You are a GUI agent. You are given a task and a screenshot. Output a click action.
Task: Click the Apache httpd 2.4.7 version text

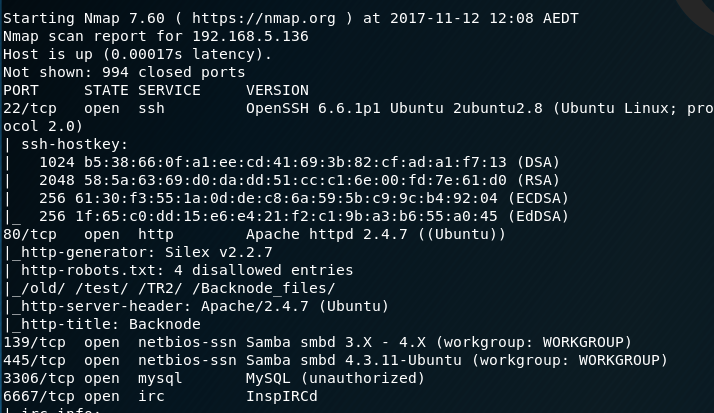326,235
